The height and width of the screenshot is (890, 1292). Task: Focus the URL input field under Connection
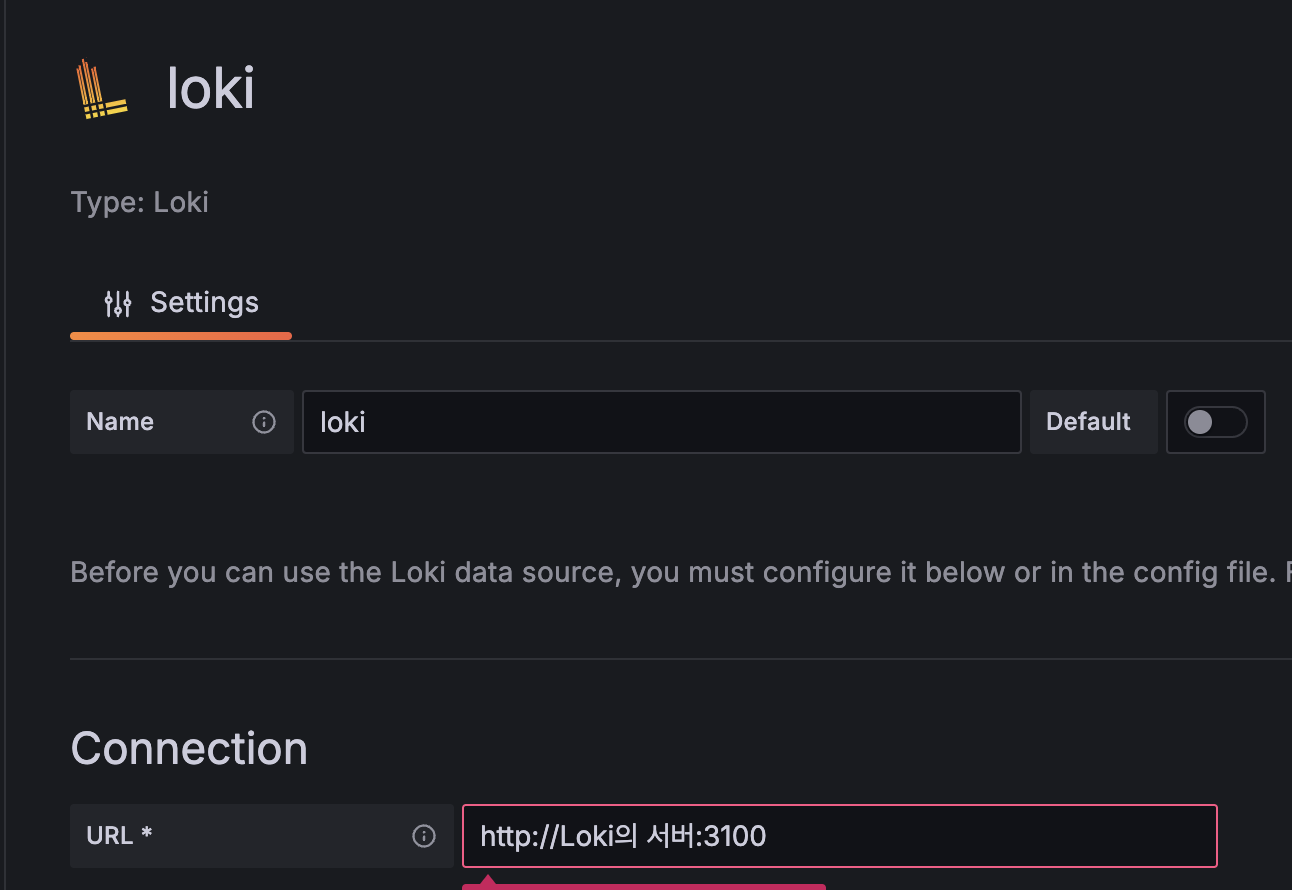click(x=839, y=836)
